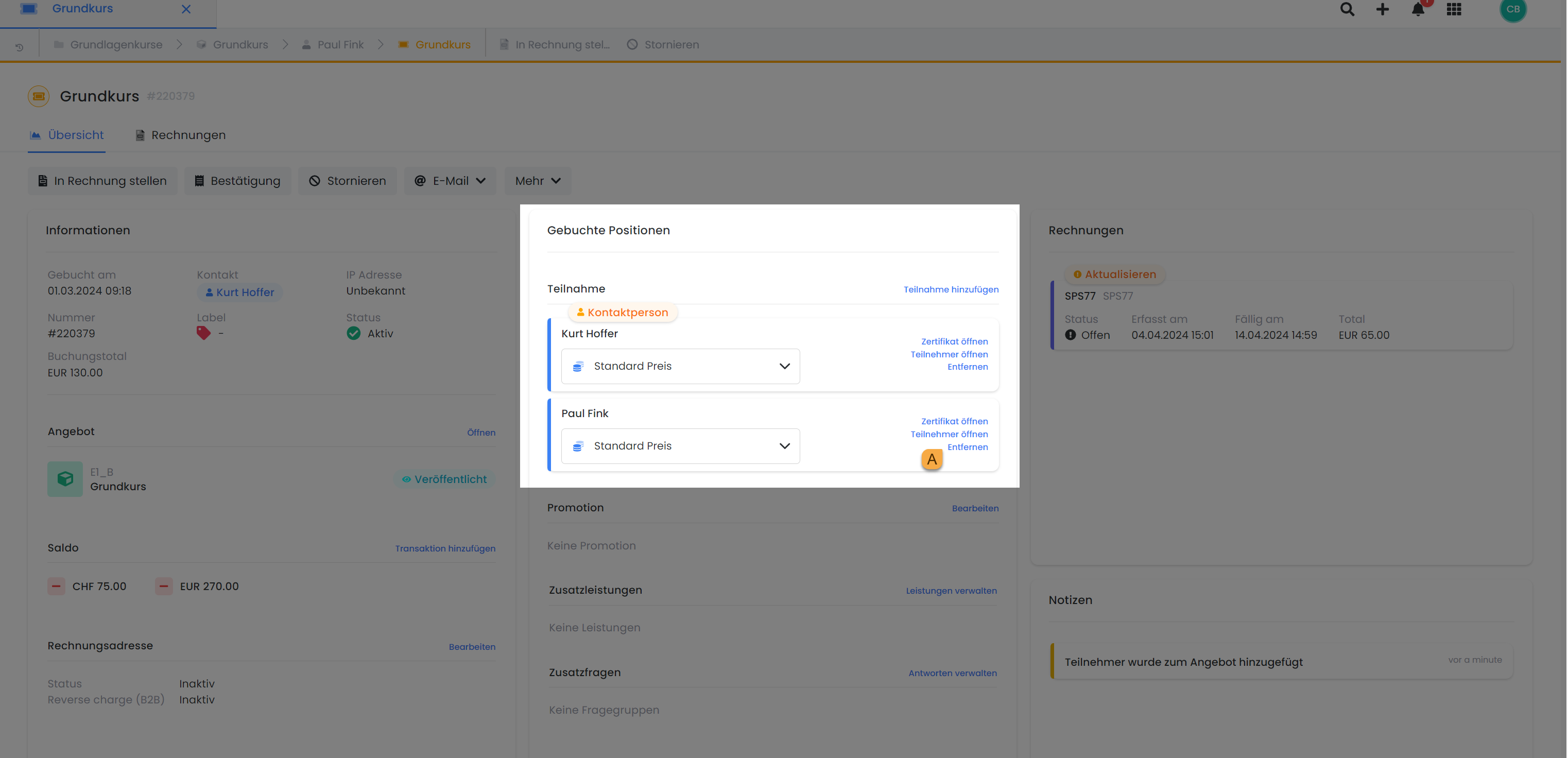Open the apps grid icon
This screenshot has height=758, width=1568.
[x=1454, y=9]
